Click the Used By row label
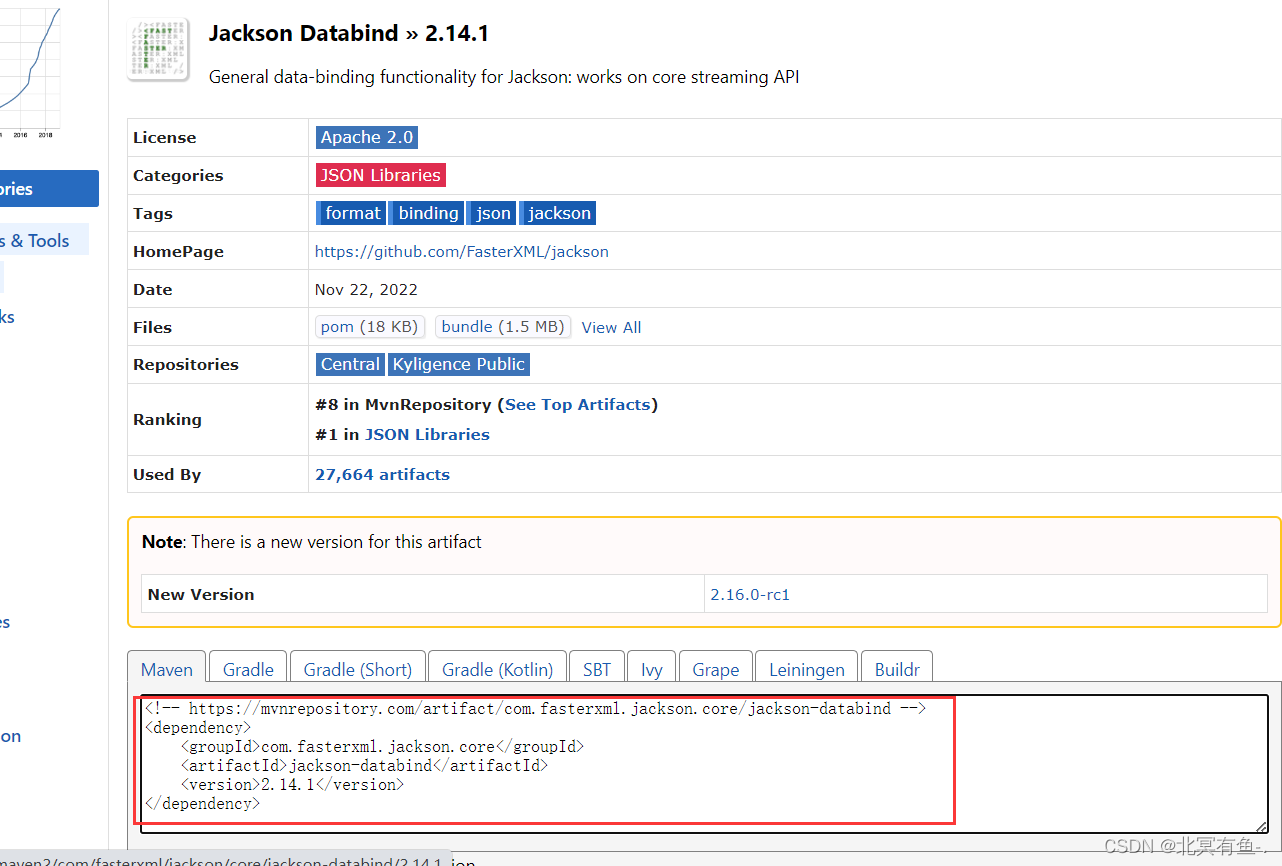This screenshot has width=1282, height=866. (167, 474)
